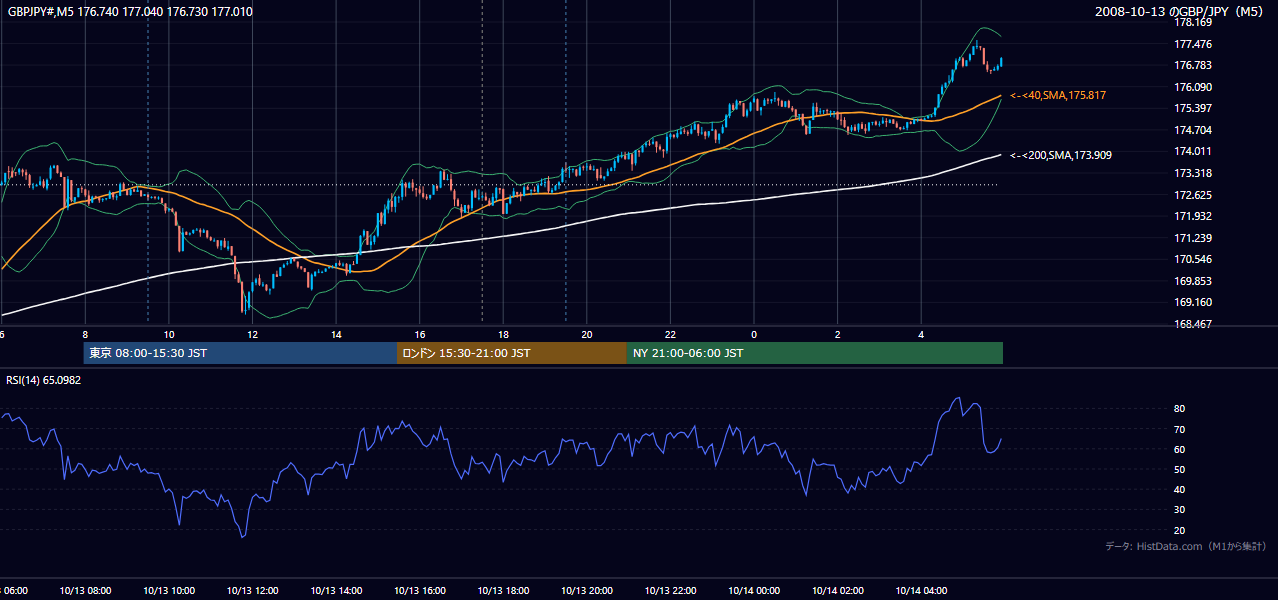Click the 10/13 16:00 time axis label
Image resolution: width=1278 pixels, height=600 pixels.
pos(419,591)
